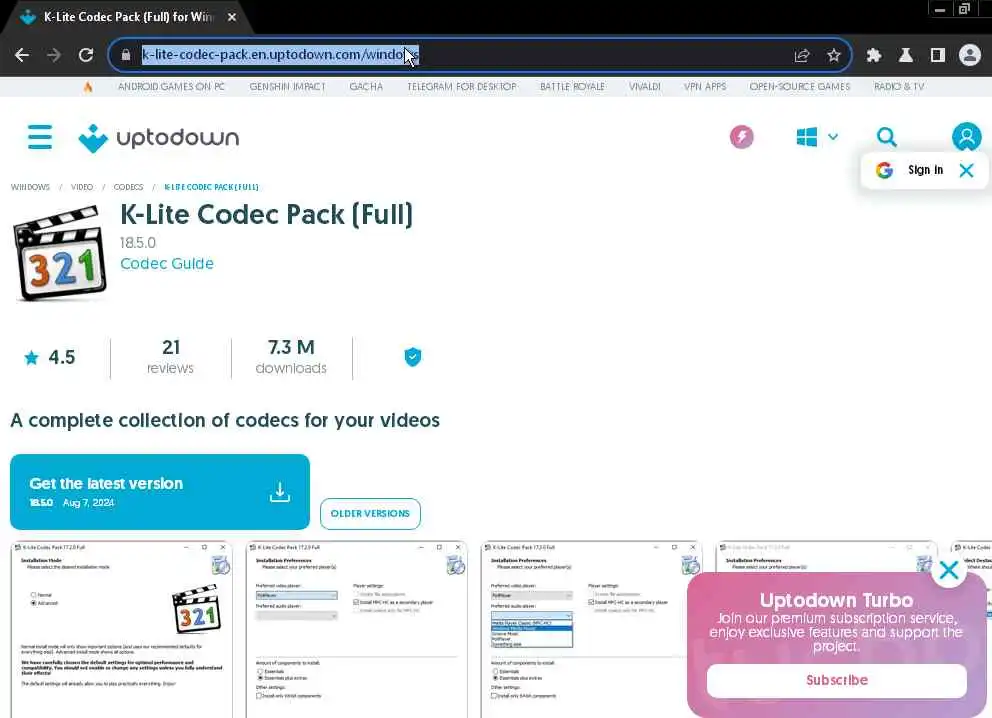Image resolution: width=992 pixels, height=718 pixels.
Task: Open the Battle Royale category
Action: click(572, 87)
